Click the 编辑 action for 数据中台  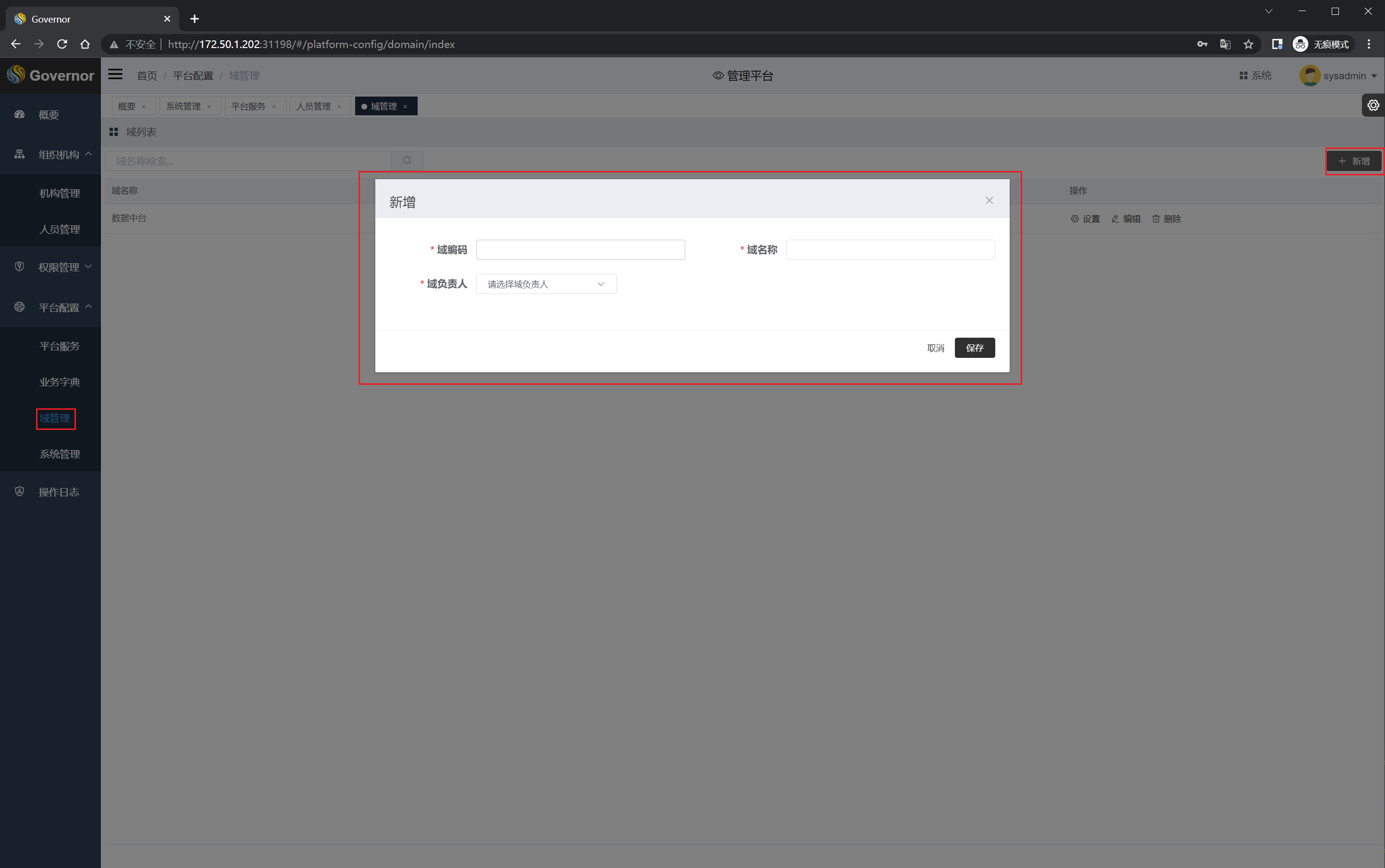tap(1126, 219)
